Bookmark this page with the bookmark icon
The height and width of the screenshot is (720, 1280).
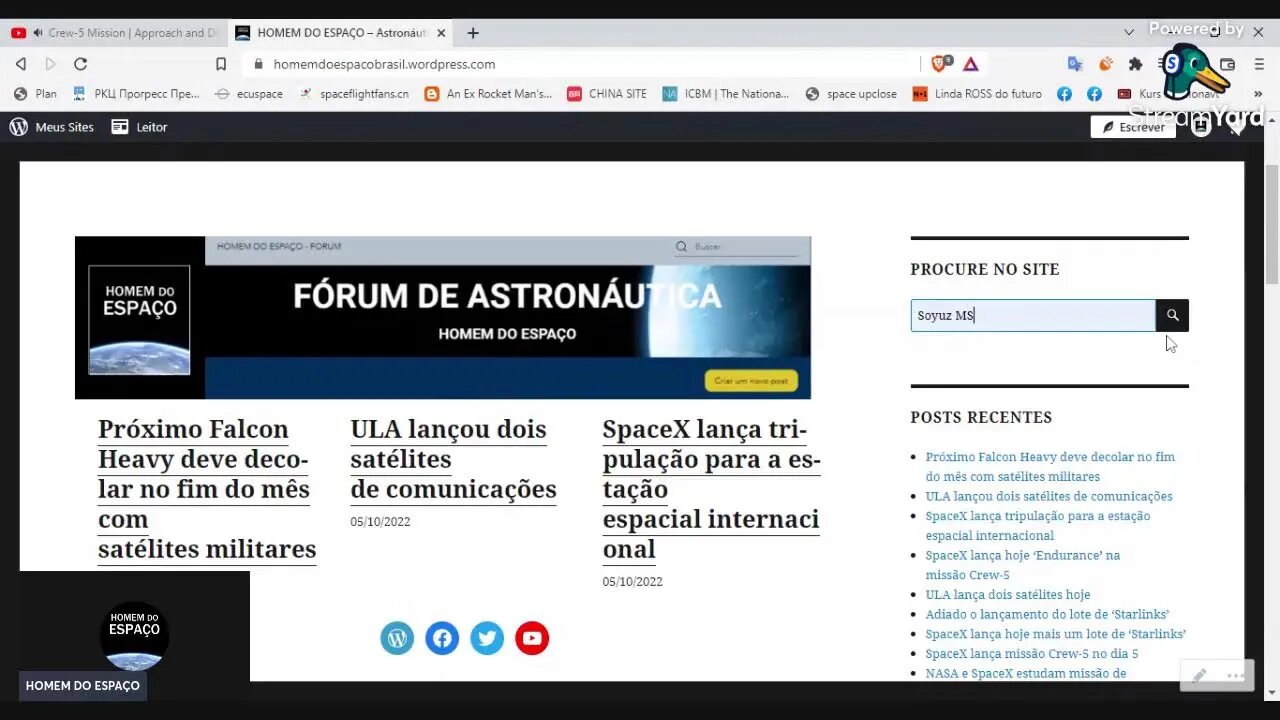pyautogui.click(x=221, y=64)
